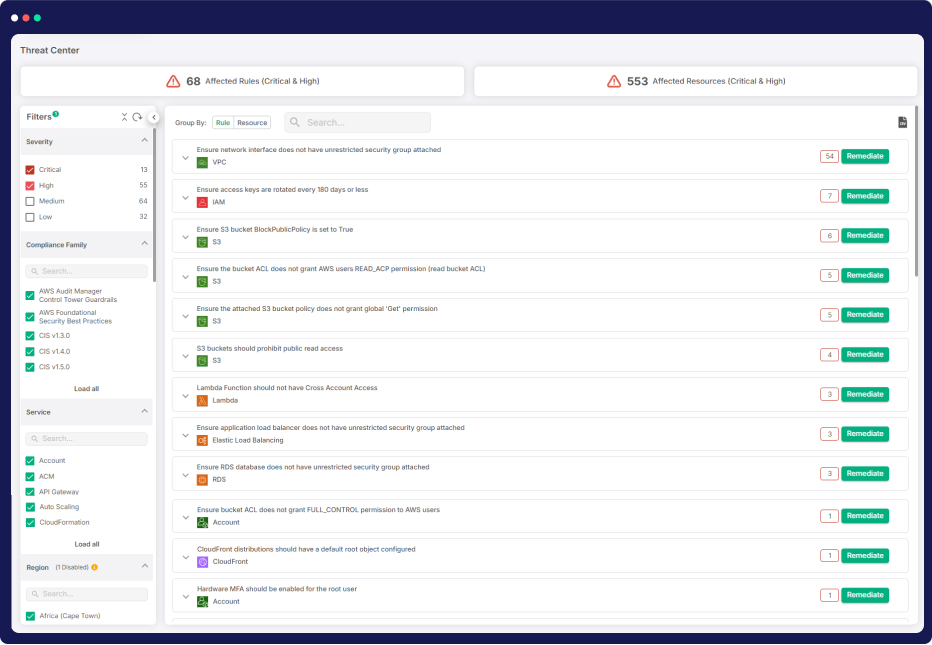Click the purple CloudFront service icon

[x=202, y=562]
